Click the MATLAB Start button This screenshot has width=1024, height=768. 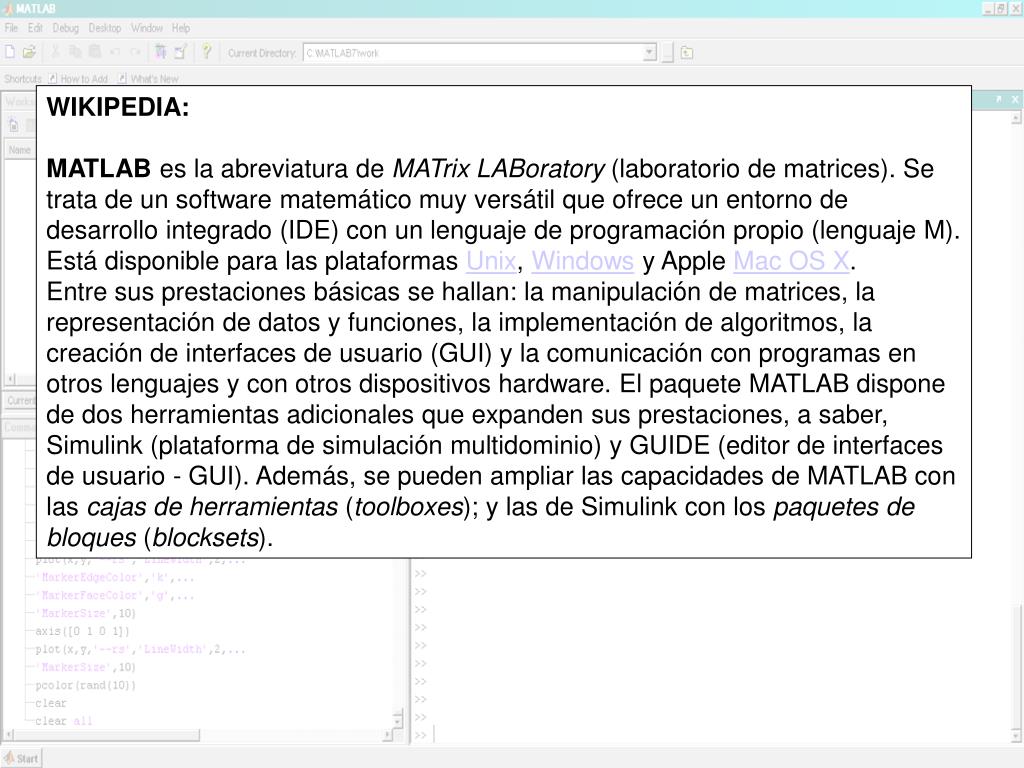coord(22,758)
